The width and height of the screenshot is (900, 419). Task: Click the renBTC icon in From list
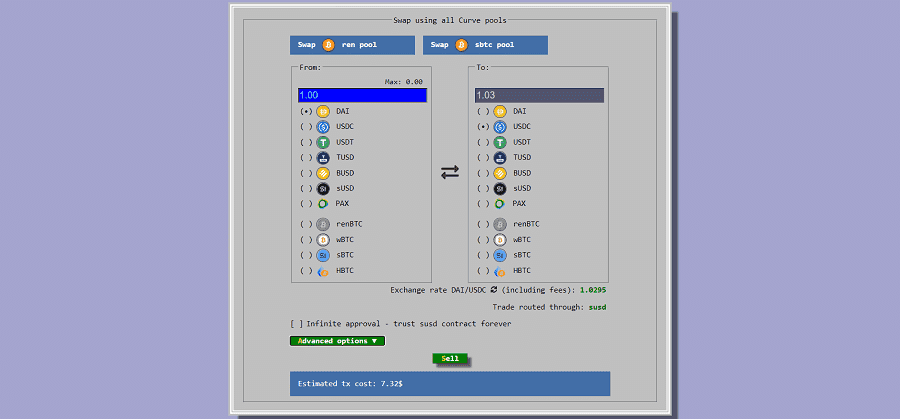(x=323, y=224)
